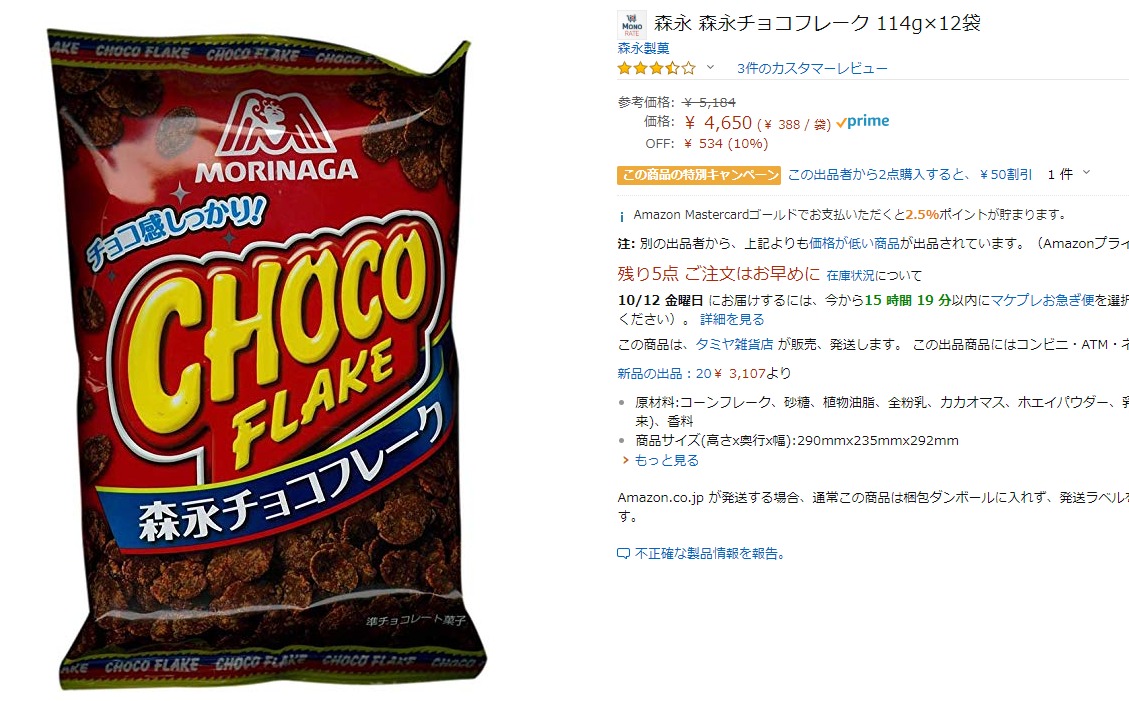Screen dimensions: 1129x701
Task: Click the Choco Flake product image
Action: pyautogui.click(x=266, y=360)
